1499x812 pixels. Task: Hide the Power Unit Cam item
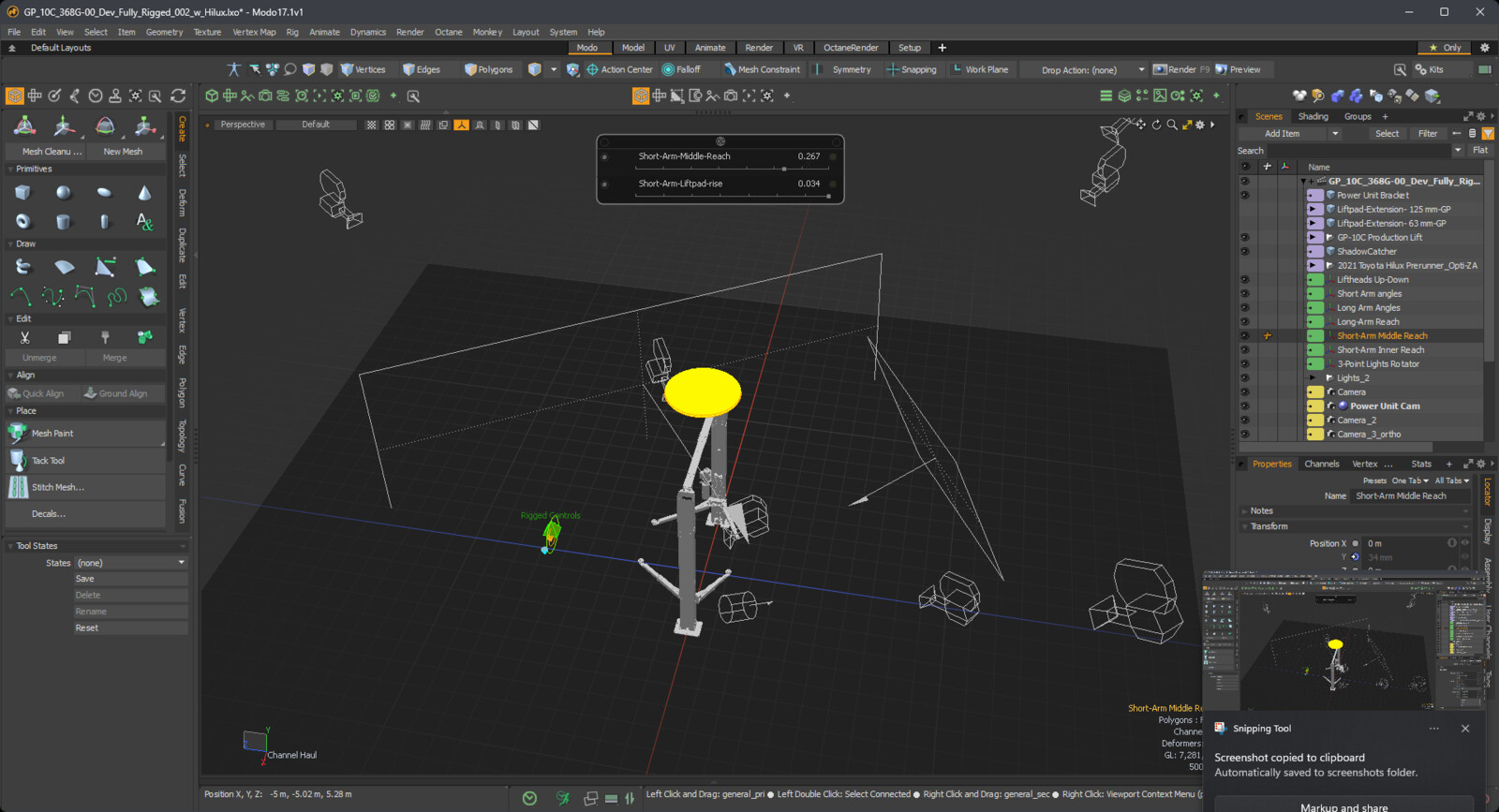[1245, 406]
